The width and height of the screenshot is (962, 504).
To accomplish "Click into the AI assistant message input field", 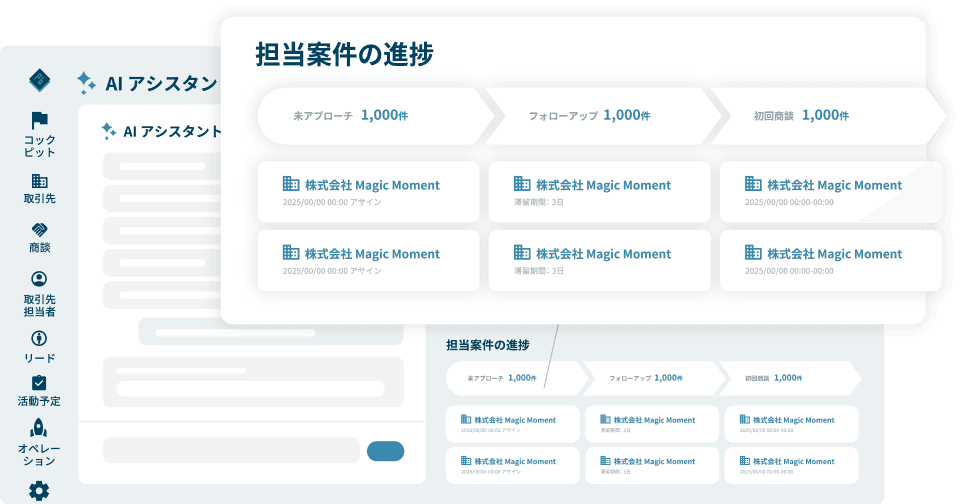I will pyautogui.click(x=230, y=451).
